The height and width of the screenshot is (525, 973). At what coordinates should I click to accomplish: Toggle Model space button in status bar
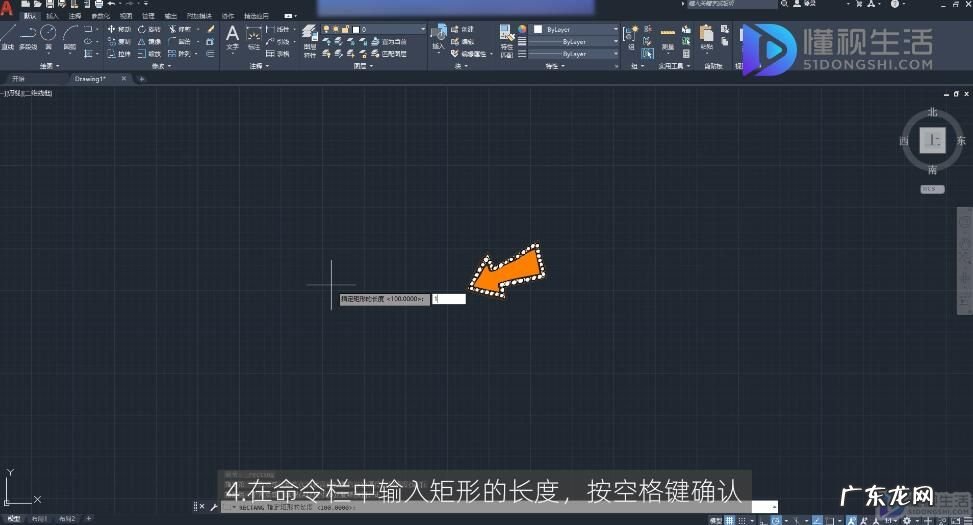click(715, 521)
